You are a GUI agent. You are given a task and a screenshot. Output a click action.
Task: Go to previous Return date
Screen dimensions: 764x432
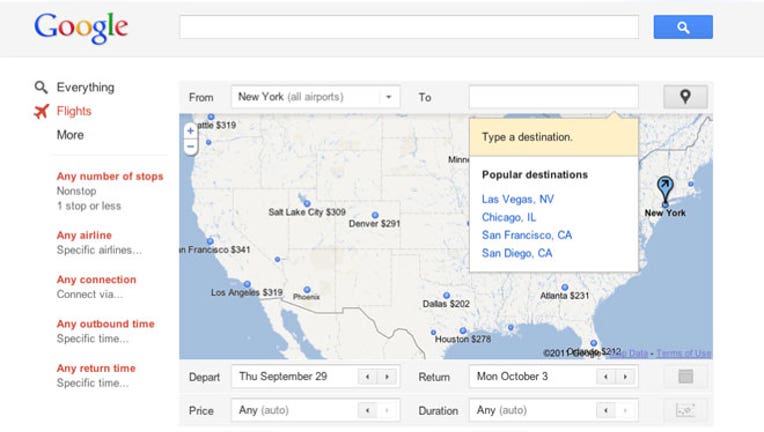click(606, 376)
